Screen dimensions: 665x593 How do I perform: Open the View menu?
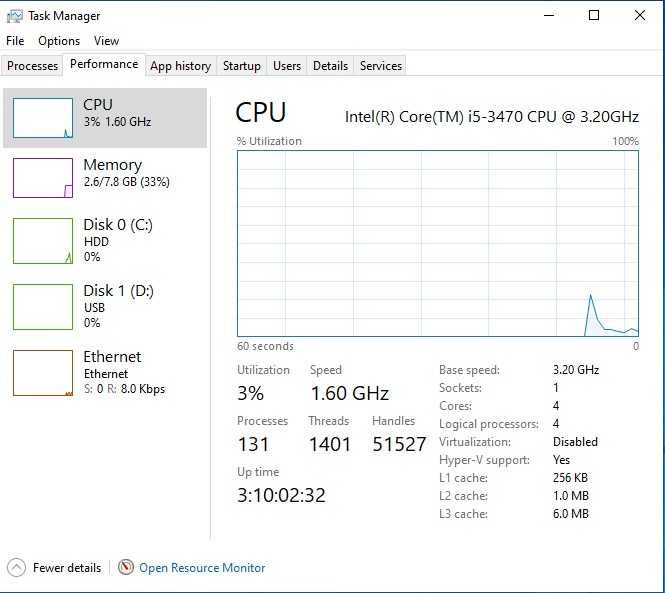point(106,41)
